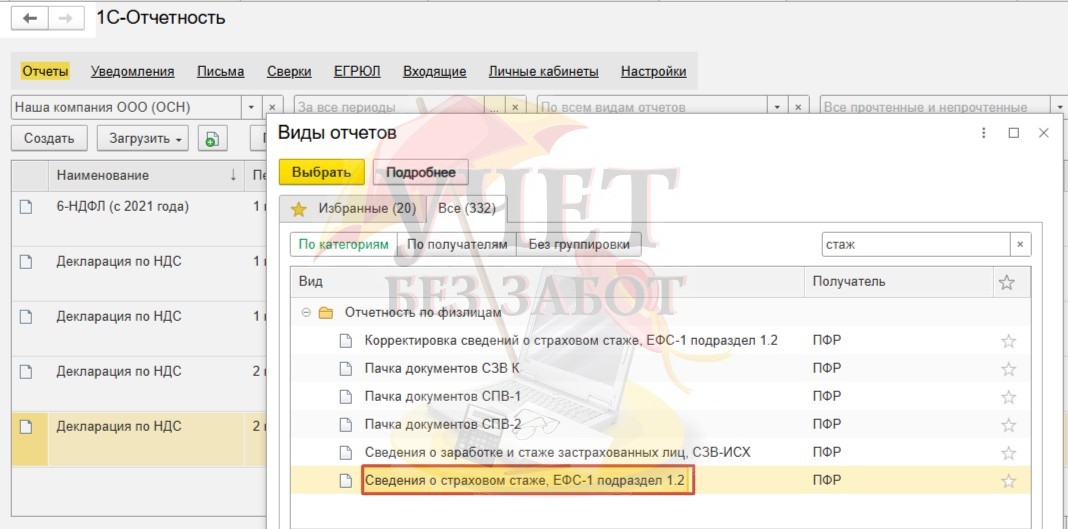Open the dialog's three-dot more menu
Viewport: 1068px width, 529px height.
pos(984,133)
